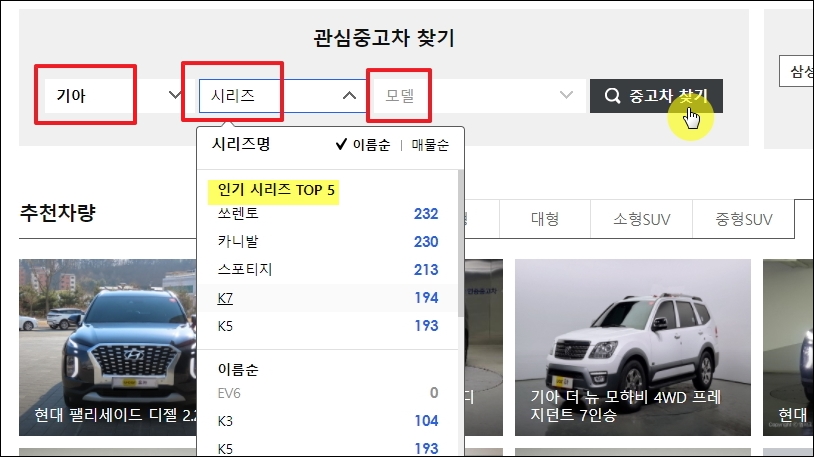The height and width of the screenshot is (457, 814).
Task: Click the 232 count beside 쏘렌토
Action: [x=426, y=213]
